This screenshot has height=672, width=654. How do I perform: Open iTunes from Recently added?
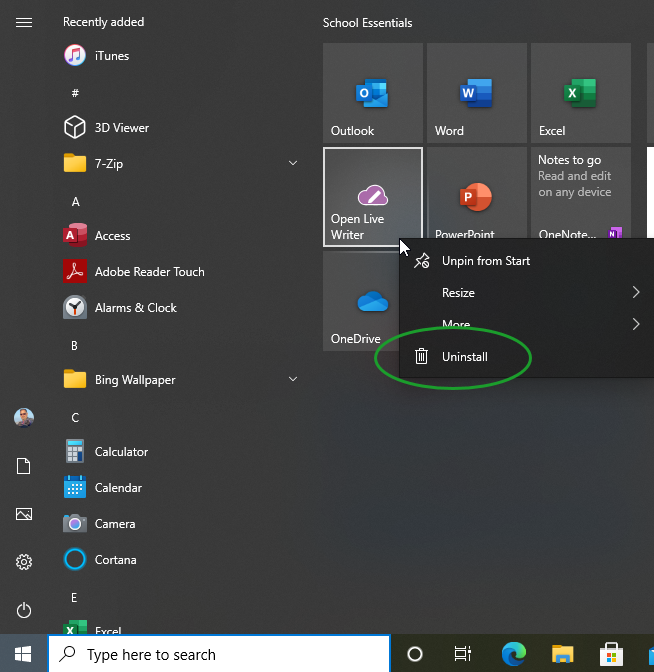tap(111, 56)
